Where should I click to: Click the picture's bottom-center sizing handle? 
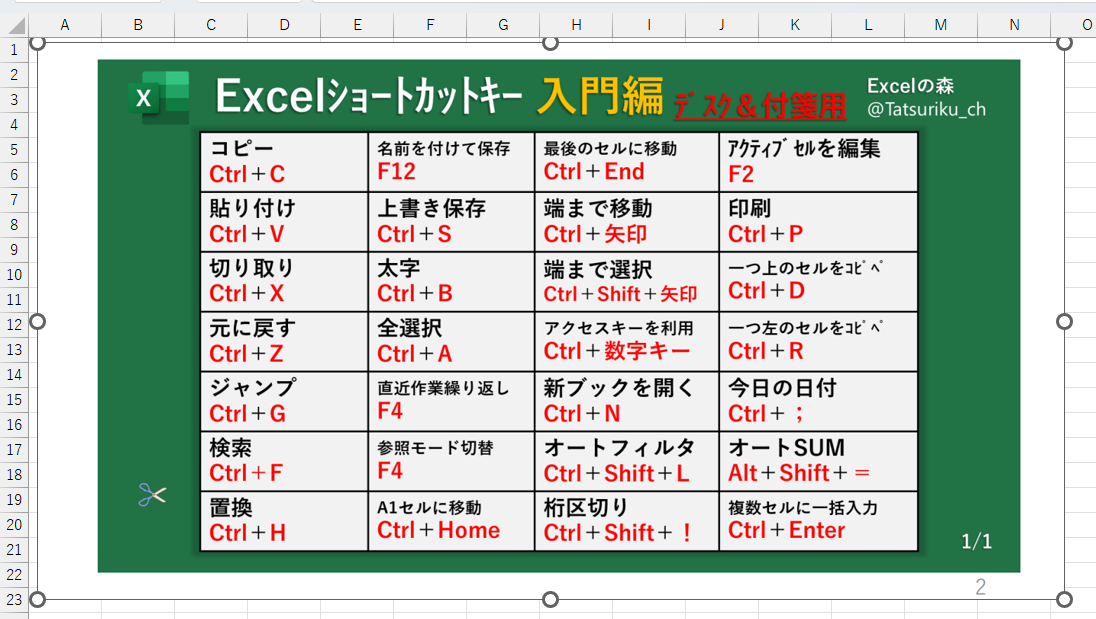pyautogui.click(x=551, y=599)
